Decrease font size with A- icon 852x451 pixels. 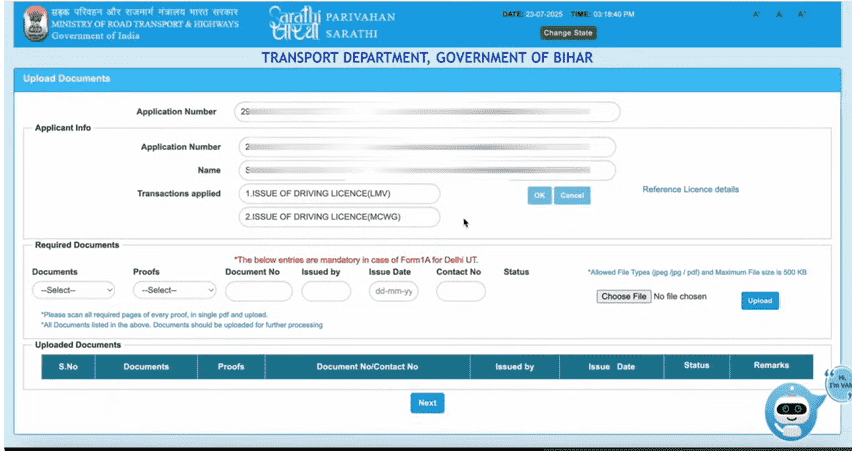click(756, 15)
